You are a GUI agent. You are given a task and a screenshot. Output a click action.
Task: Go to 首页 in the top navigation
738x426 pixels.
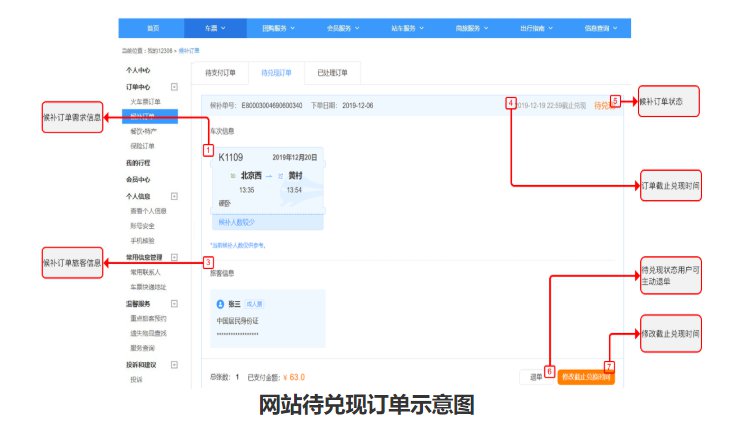pos(152,28)
